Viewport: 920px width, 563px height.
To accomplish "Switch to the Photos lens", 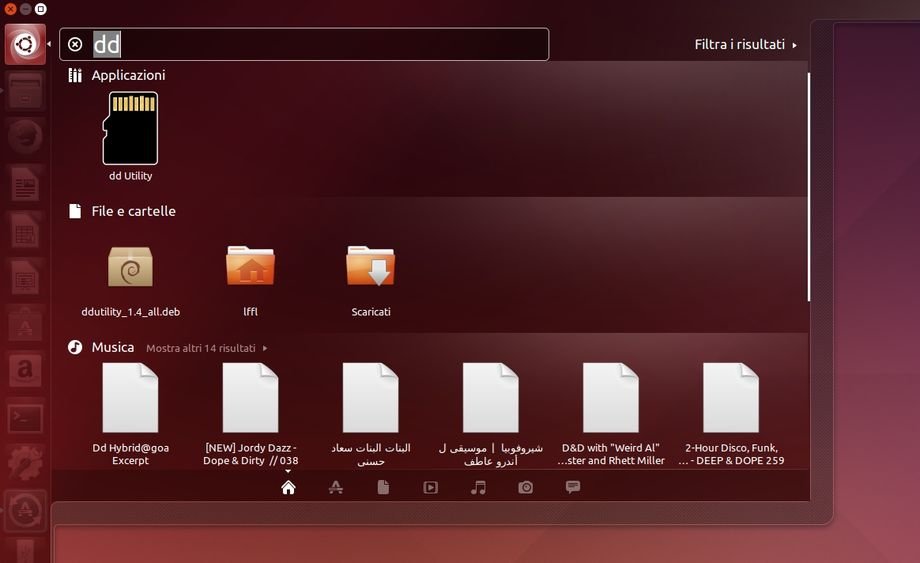I will click(x=525, y=487).
